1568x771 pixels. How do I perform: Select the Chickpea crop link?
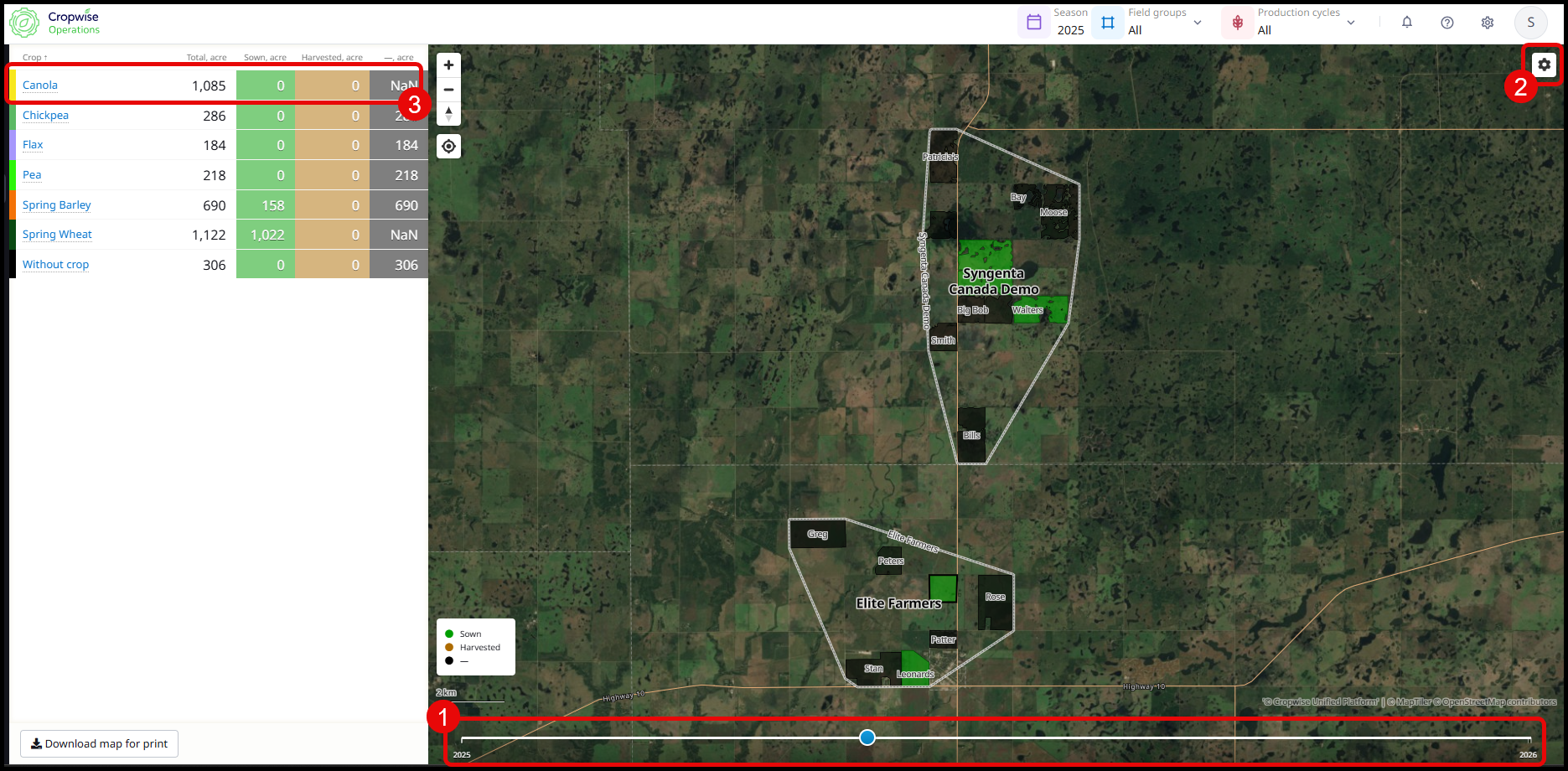tap(45, 116)
